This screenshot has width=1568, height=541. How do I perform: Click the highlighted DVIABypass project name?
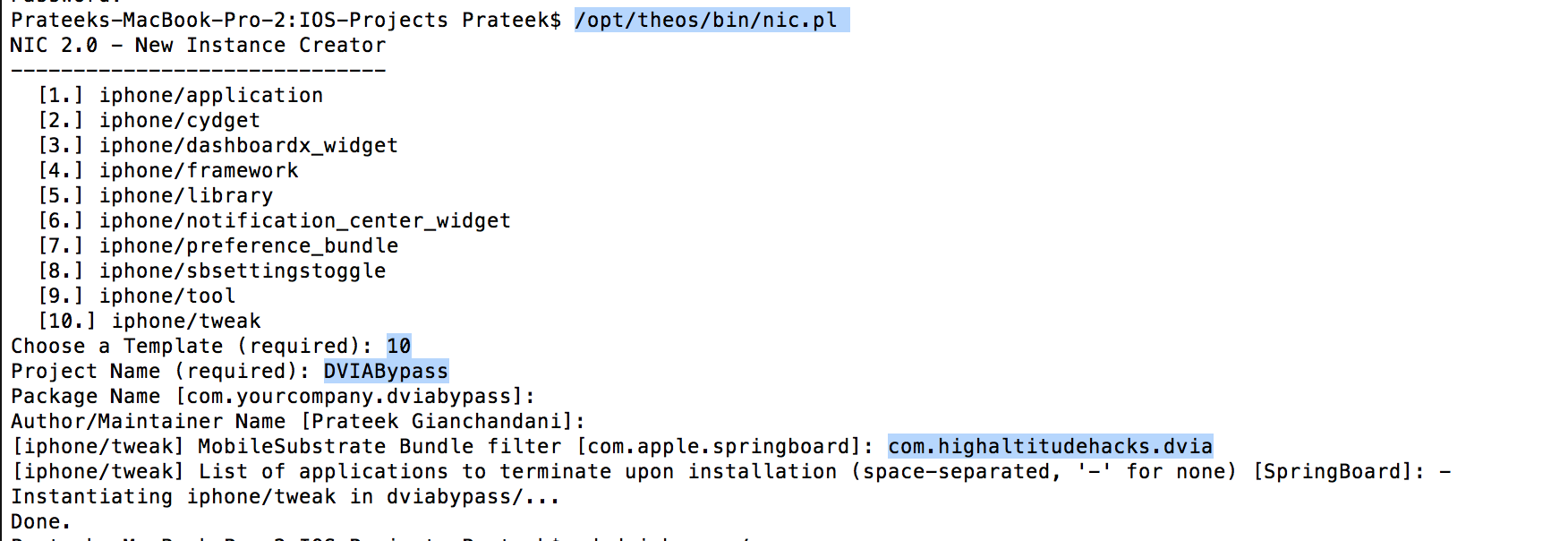click(x=386, y=371)
